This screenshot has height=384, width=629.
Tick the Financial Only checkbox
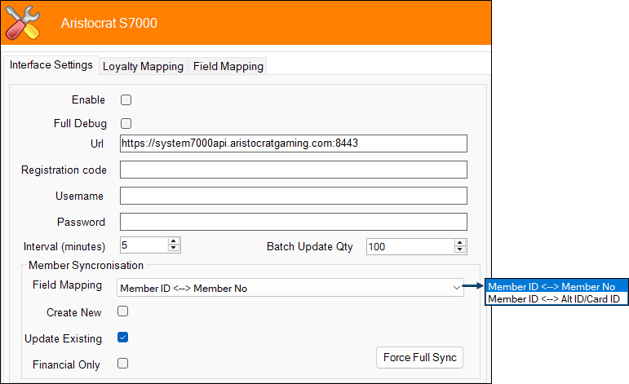pos(123,364)
